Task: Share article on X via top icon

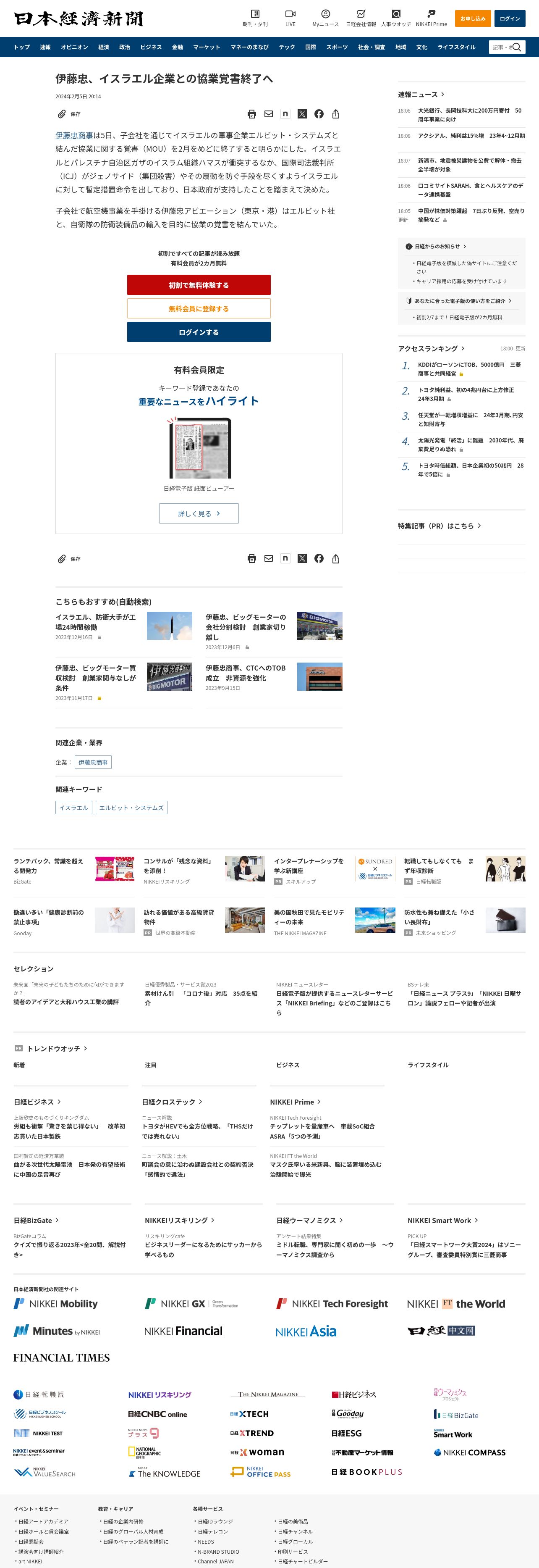Action: [302, 114]
